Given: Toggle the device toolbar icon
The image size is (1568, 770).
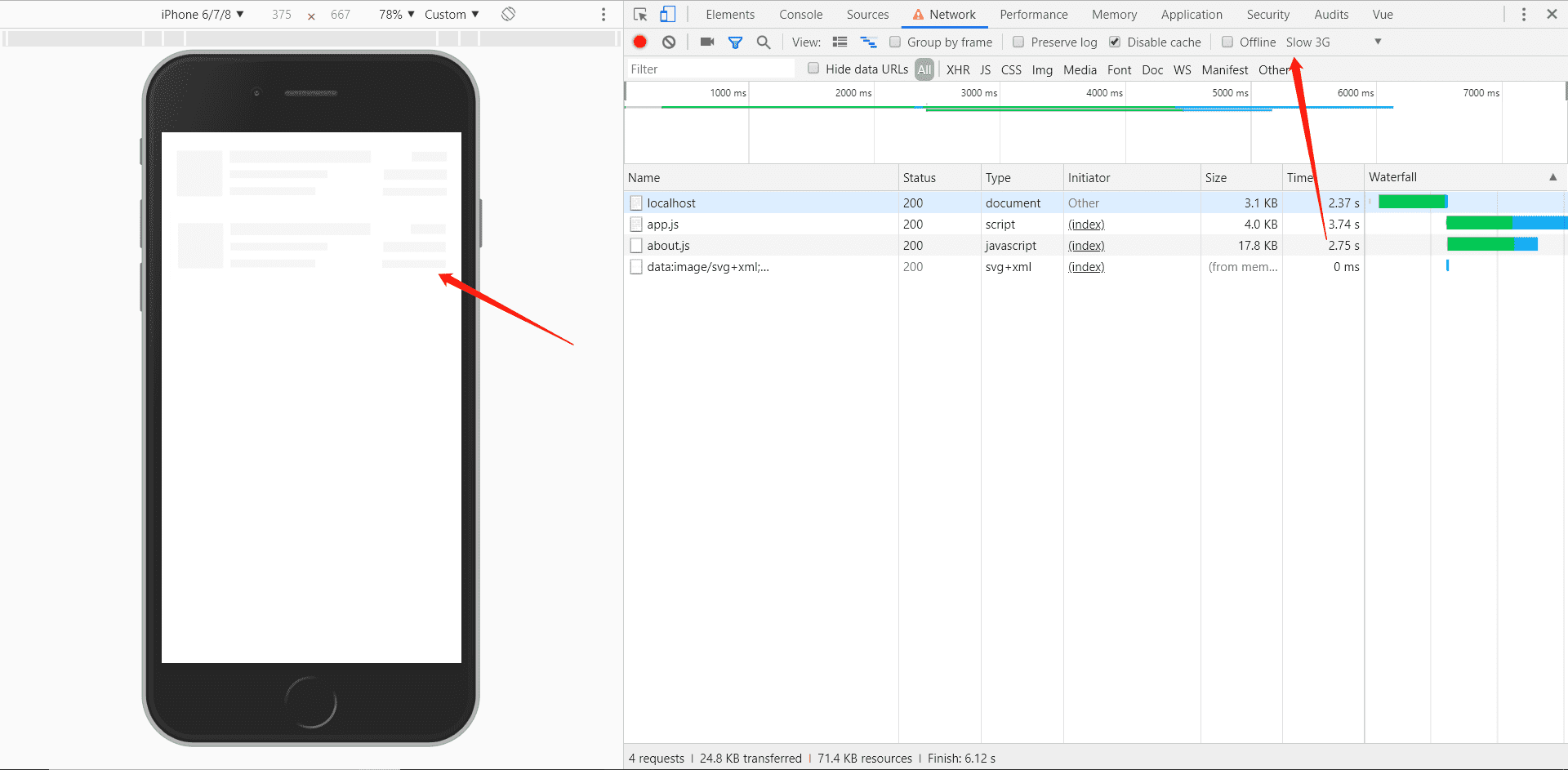Looking at the screenshot, I should click(x=668, y=15).
